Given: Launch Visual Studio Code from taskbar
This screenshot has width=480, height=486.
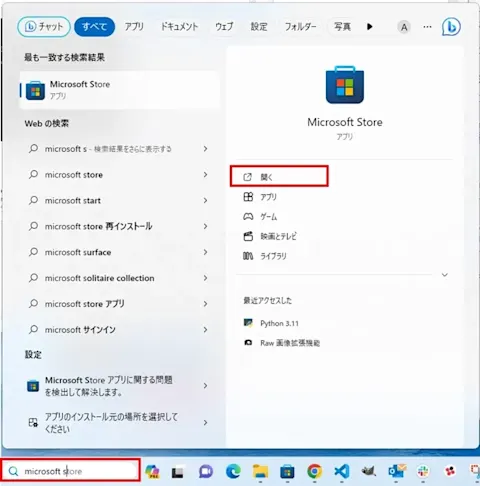Looking at the screenshot, I should coord(342,471).
